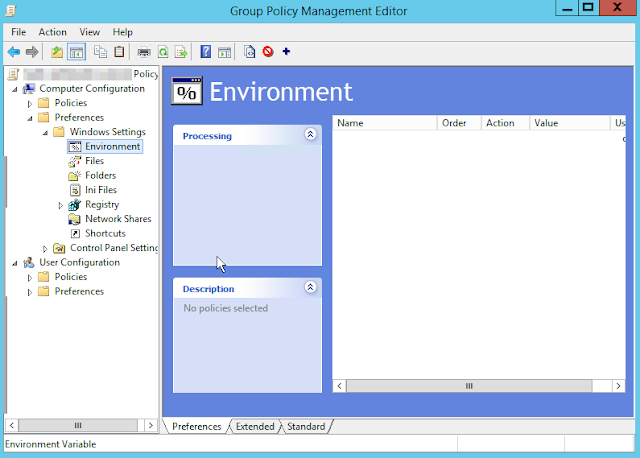Sort by the Value column header

tap(569, 123)
